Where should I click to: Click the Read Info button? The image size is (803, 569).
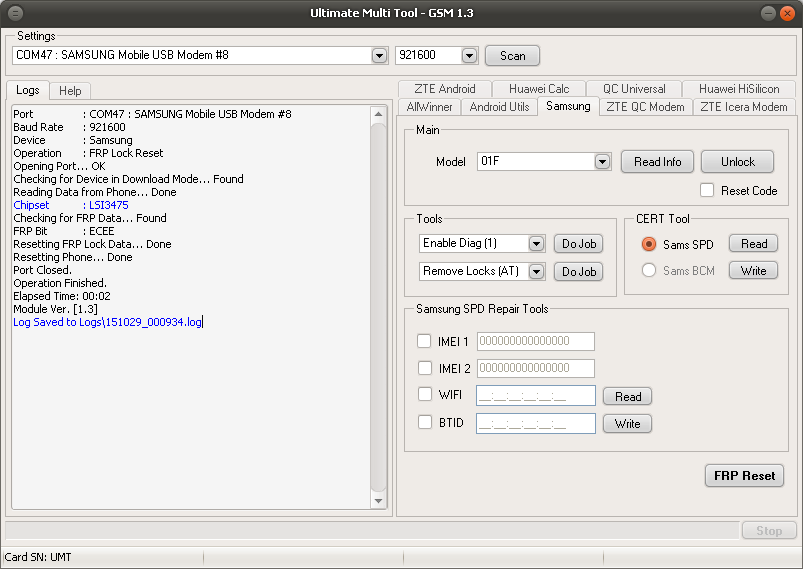[658, 162]
